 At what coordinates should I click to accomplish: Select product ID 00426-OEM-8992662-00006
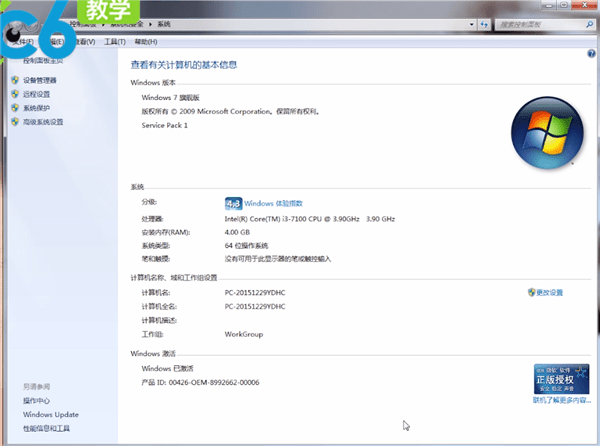click(x=214, y=383)
